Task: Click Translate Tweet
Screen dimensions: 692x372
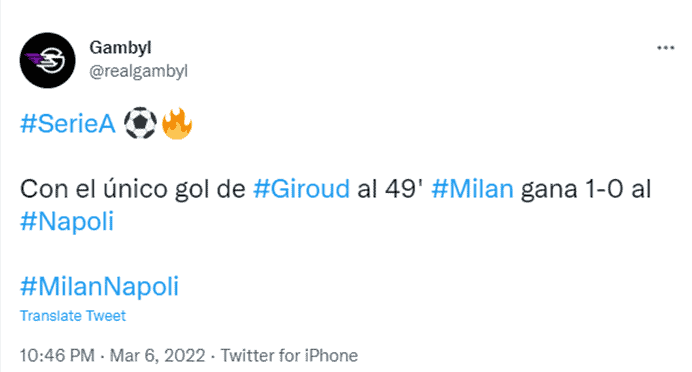Action: (x=73, y=316)
